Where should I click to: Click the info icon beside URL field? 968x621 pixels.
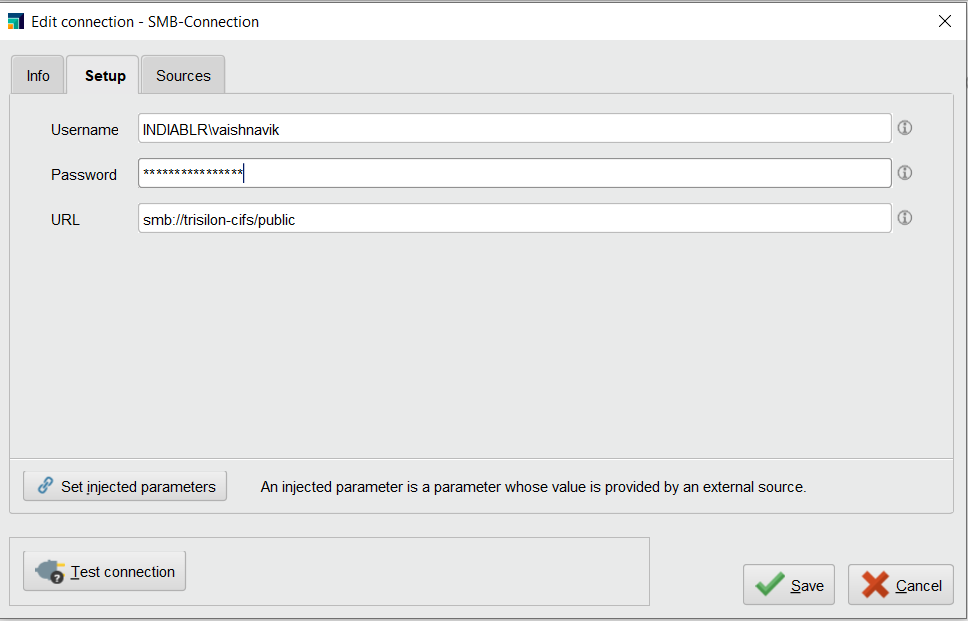[904, 217]
